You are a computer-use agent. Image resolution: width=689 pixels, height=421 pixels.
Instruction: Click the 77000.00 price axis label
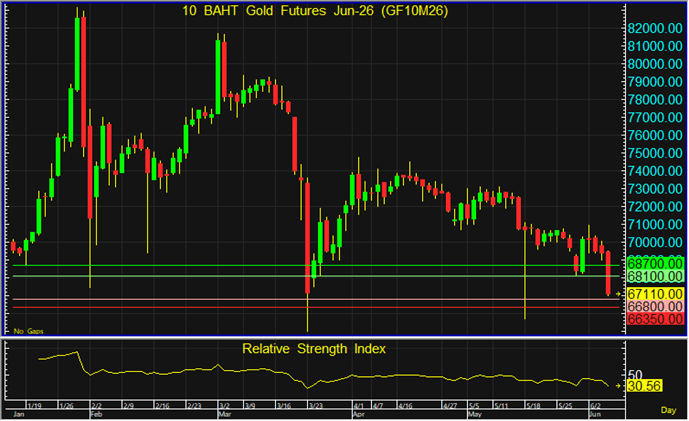pos(655,117)
